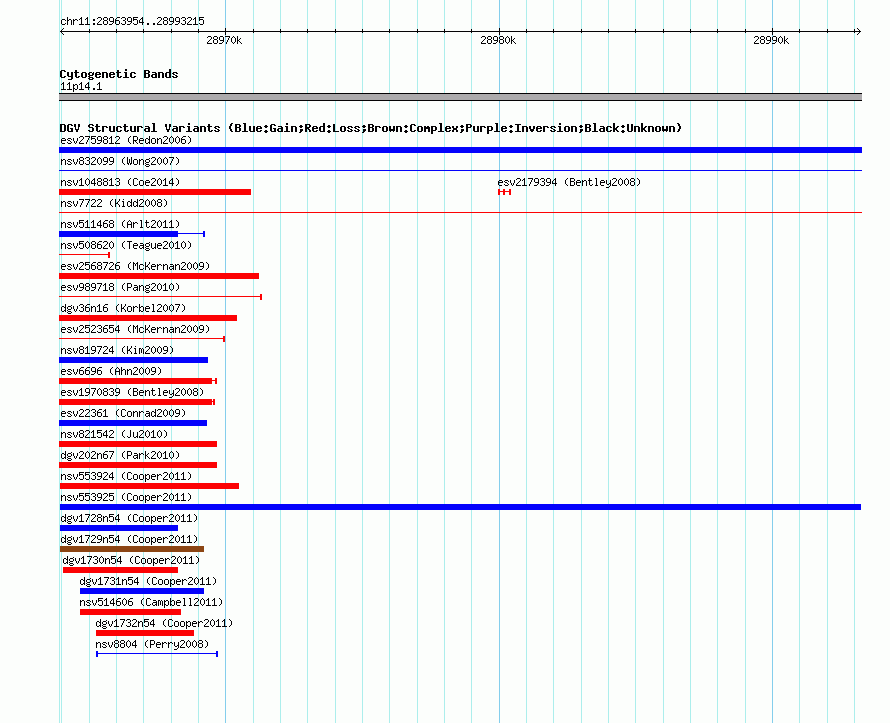Select dgv1732n54 (Cooper2011) variant label
This screenshot has width=890, height=723.
164,623
